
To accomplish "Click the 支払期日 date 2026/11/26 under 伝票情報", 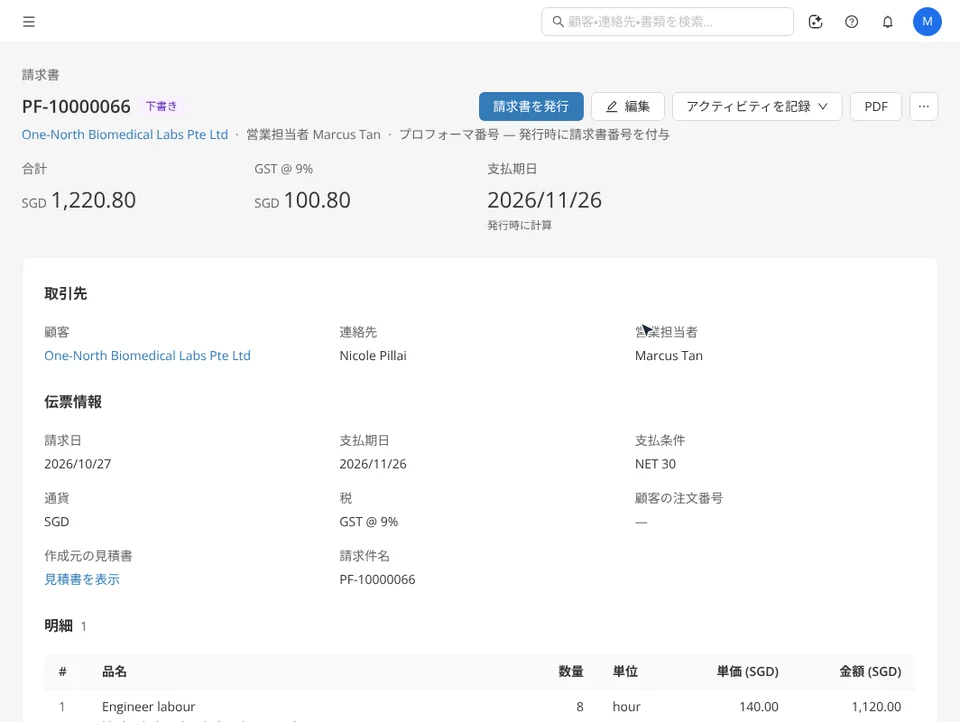I will pyautogui.click(x=373, y=464).
